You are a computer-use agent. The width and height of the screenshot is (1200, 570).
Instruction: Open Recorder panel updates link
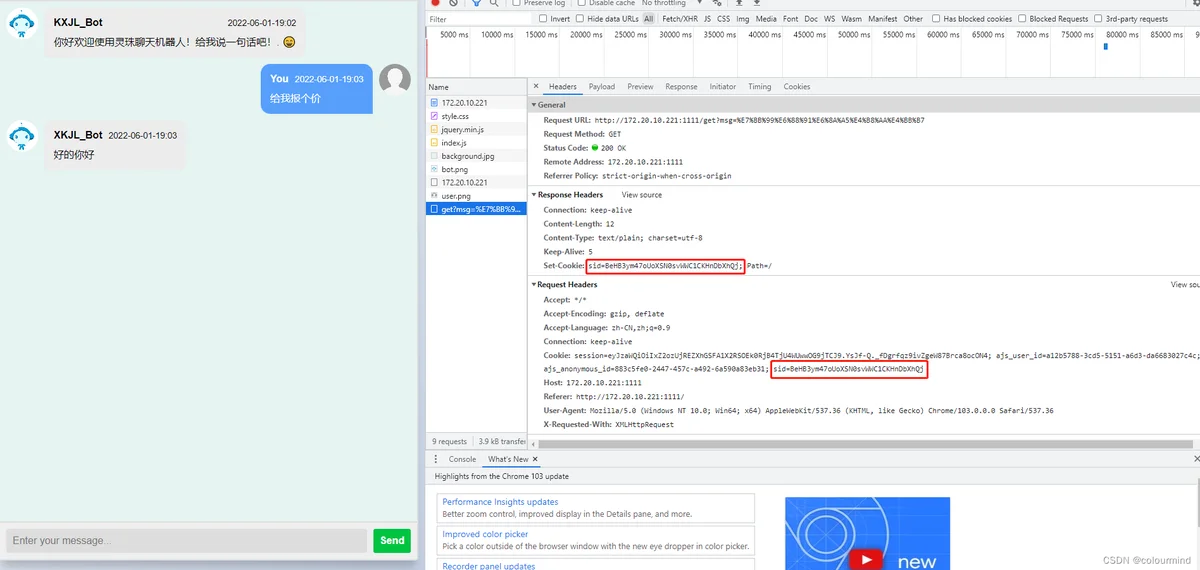pos(489,566)
